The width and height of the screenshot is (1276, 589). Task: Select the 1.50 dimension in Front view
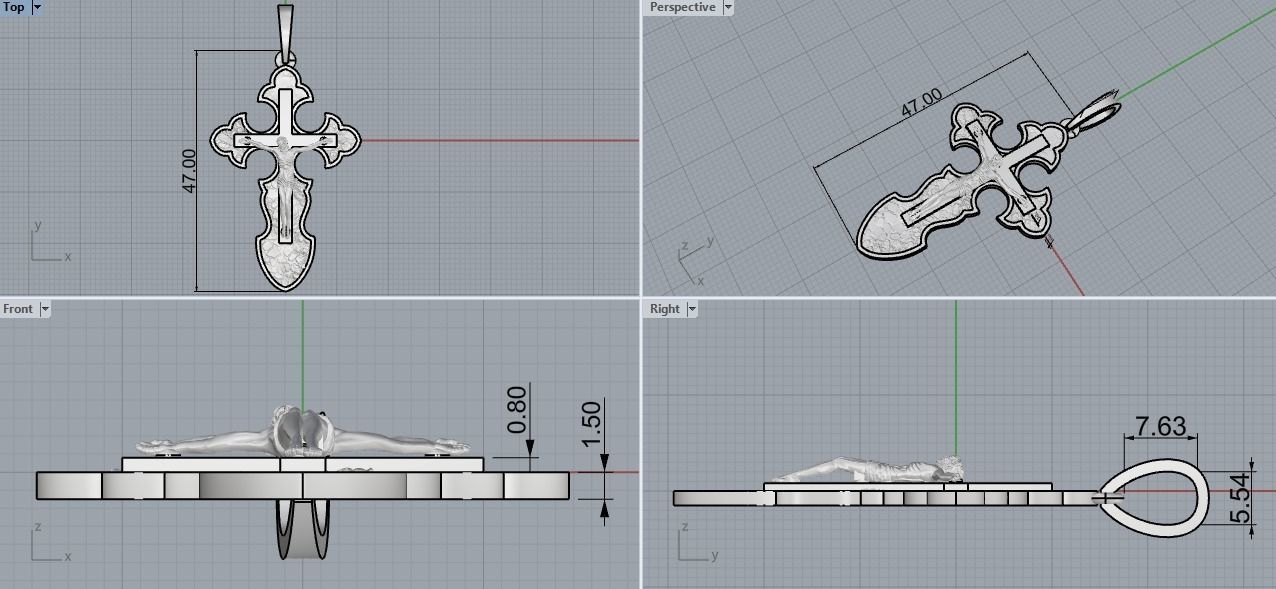coord(591,424)
